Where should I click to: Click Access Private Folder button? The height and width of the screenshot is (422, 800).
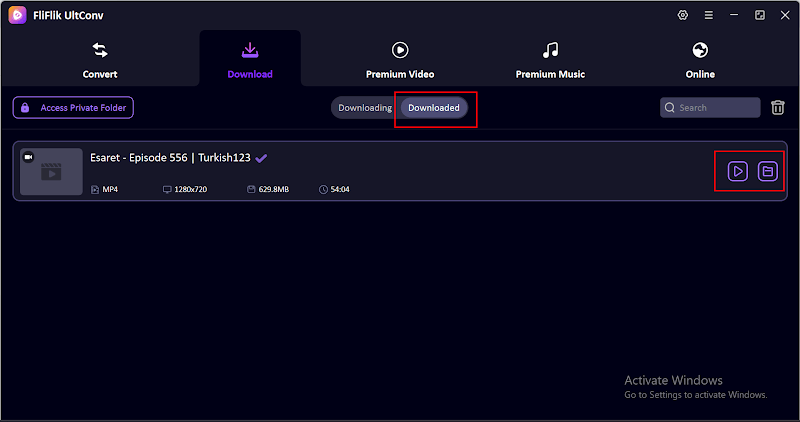(x=73, y=108)
